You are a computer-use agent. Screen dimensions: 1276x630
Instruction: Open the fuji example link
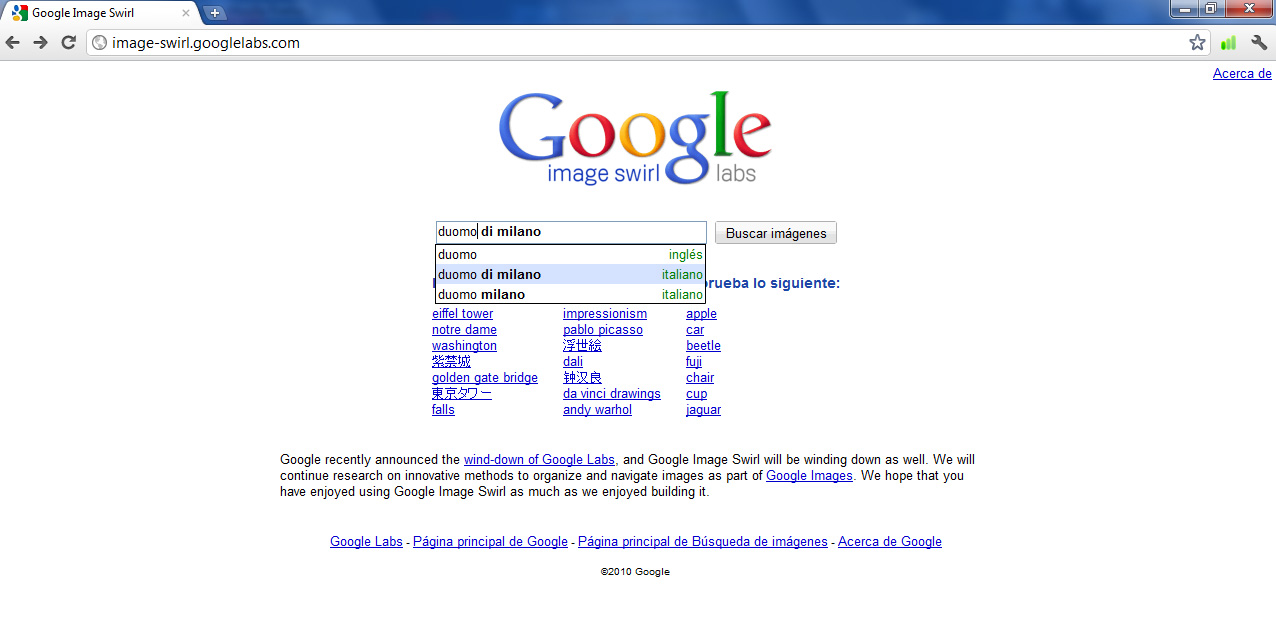point(694,362)
